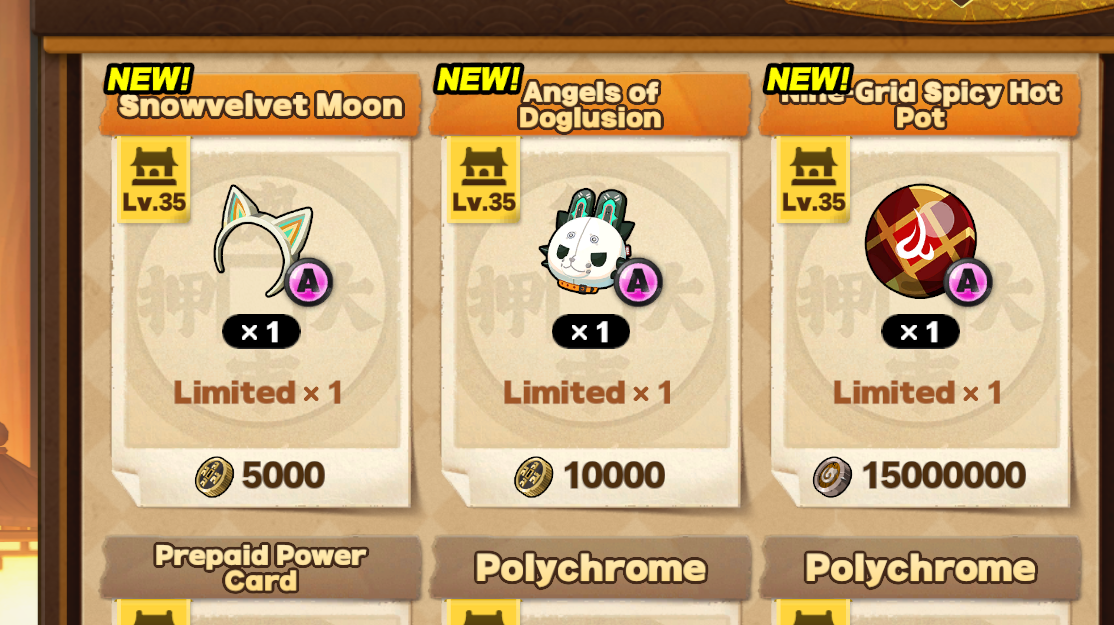Viewport: 1114px width, 625px height.
Task: Tap the A-rank badge on Angels of Doglusion
Action: pyautogui.click(x=638, y=282)
